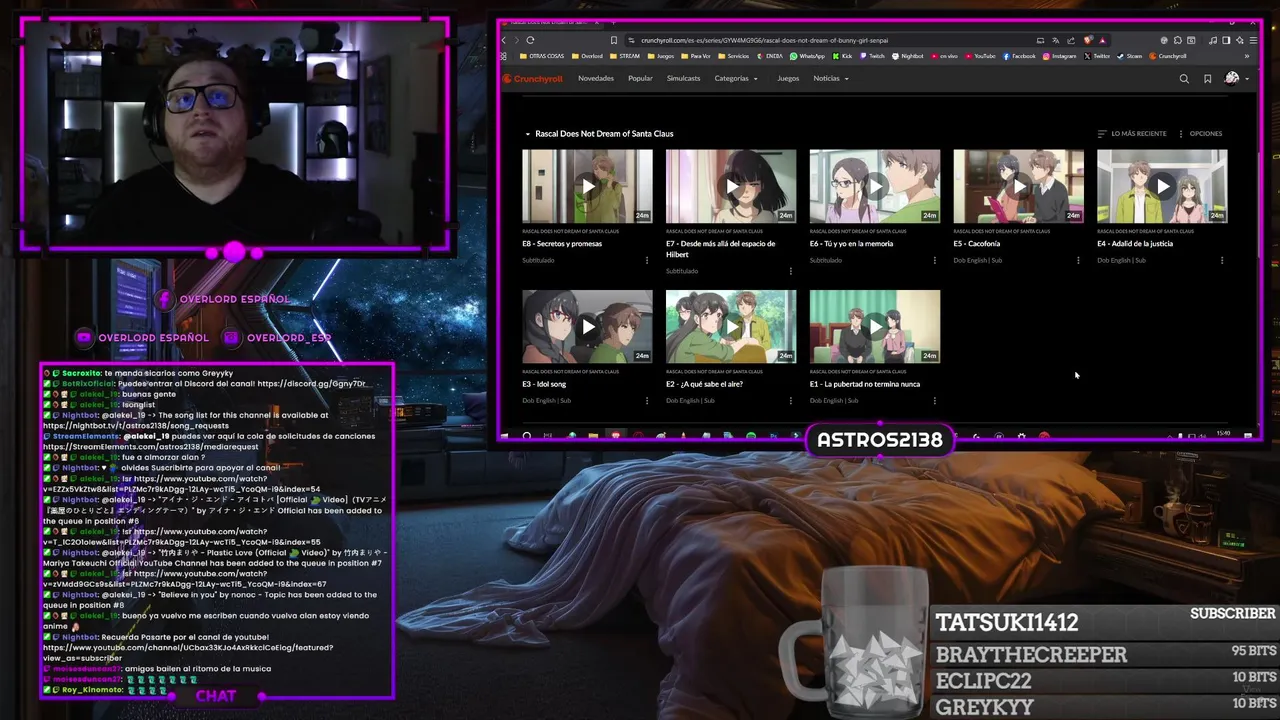Screen dimensions: 1280x720
Task: Play episode E3 - Idol song thumbnail
Action: (x=587, y=327)
